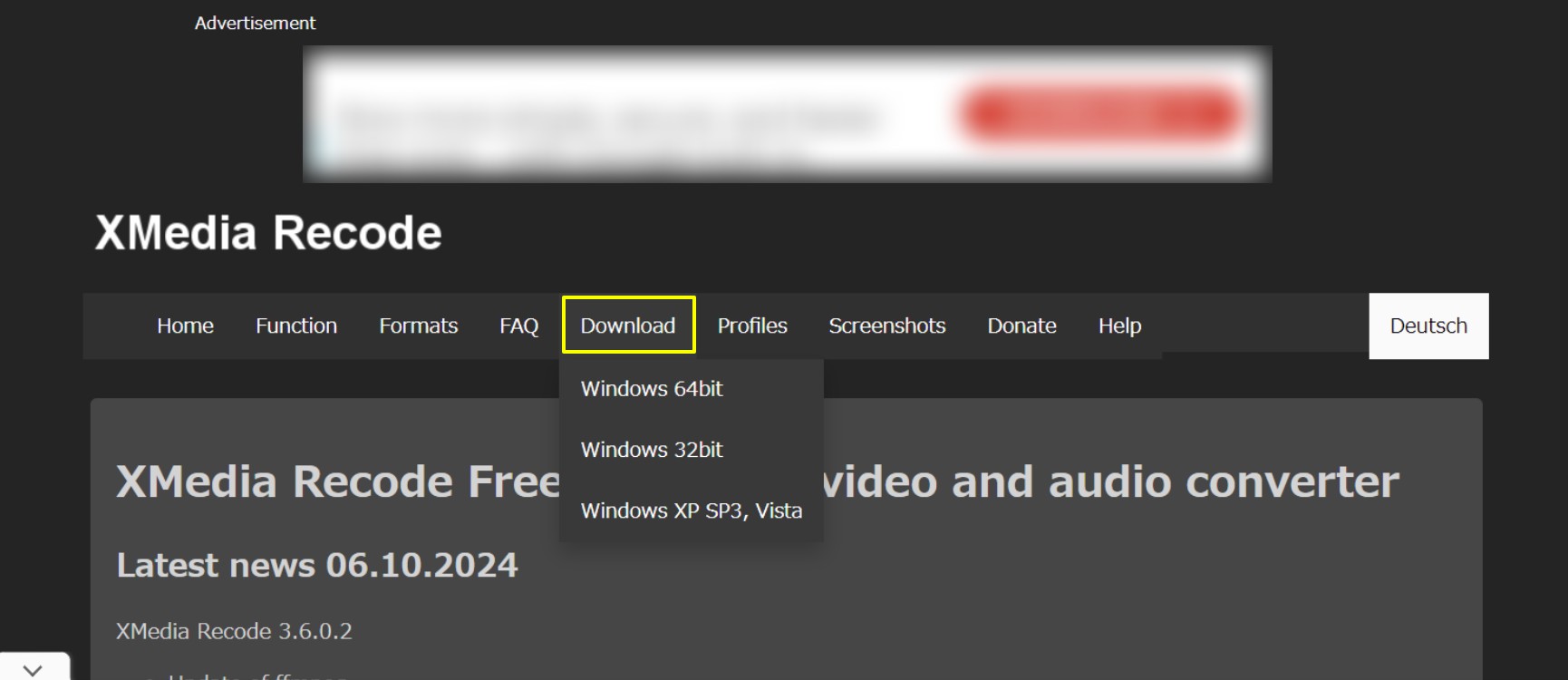
Task: Open the Help page
Action: click(x=1119, y=325)
